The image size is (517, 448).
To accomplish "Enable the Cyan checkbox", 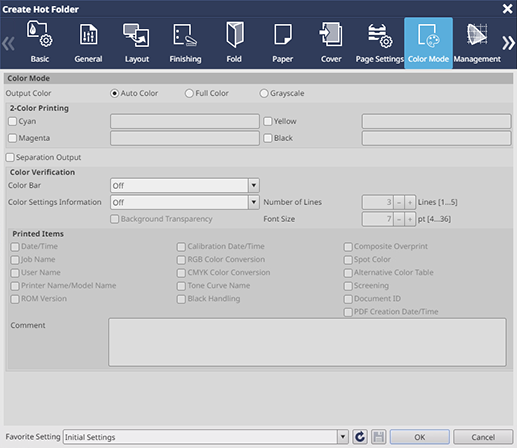I will [12, 121].
